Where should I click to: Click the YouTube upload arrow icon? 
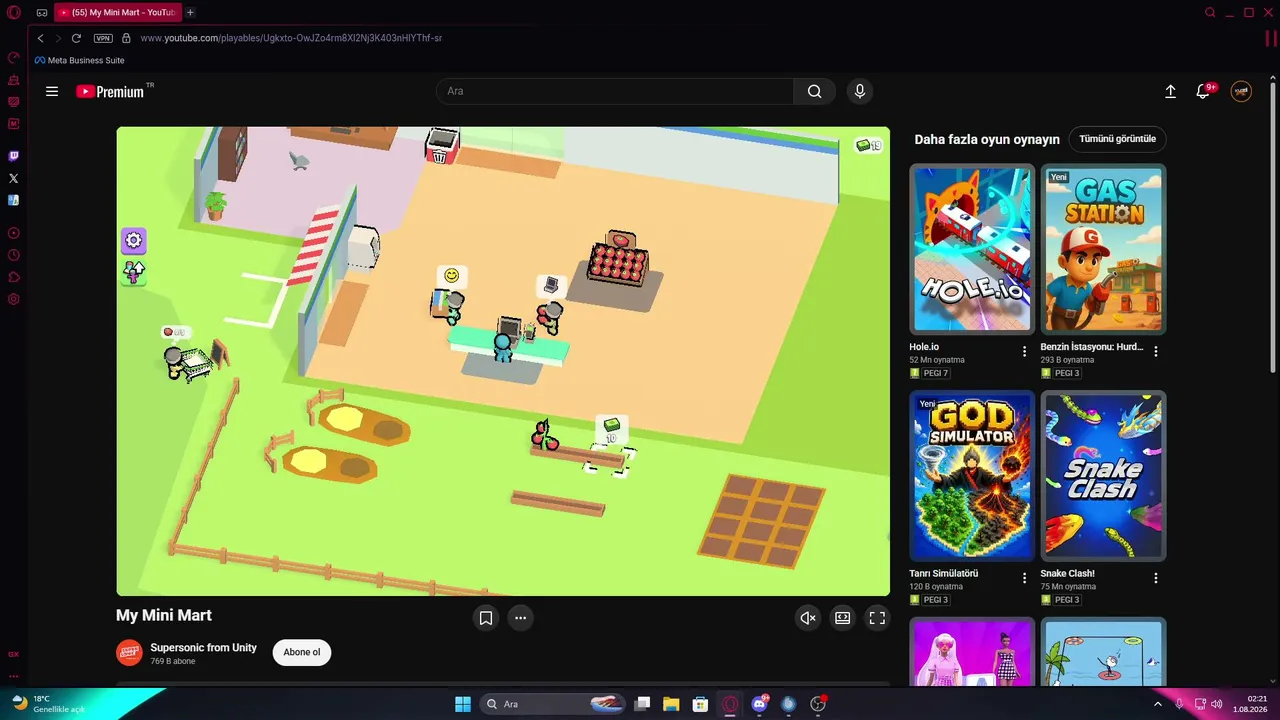click(x=1170, y=91)
